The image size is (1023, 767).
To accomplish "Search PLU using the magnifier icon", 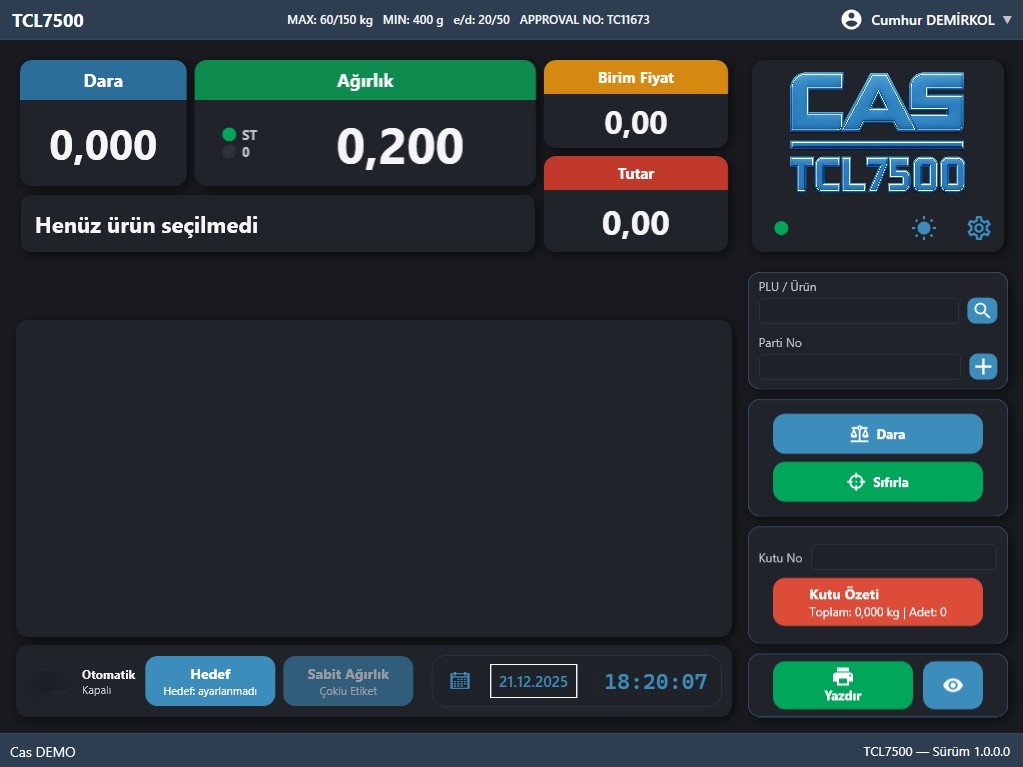I will [981, 310].
